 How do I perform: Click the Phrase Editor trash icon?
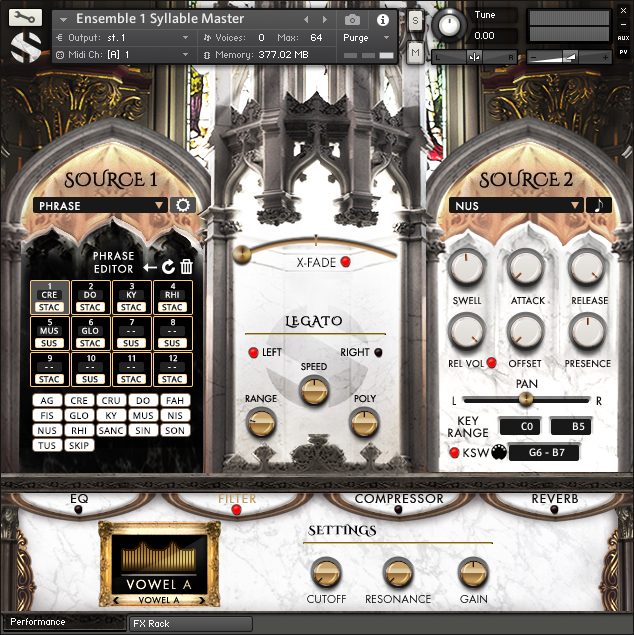point(186,265)
